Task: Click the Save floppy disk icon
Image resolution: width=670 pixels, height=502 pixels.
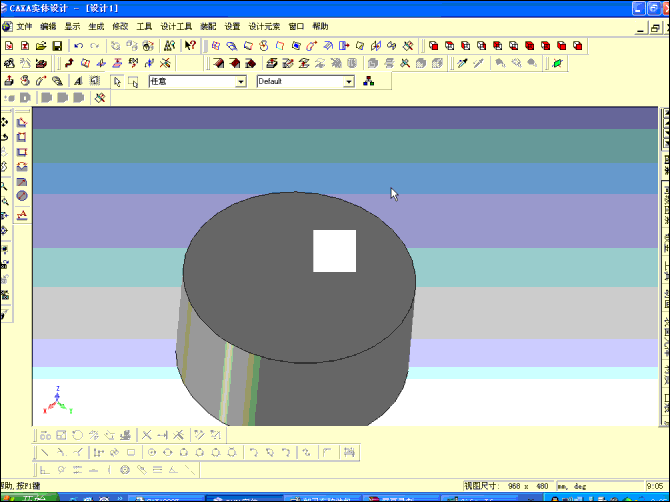Action: point(57,46)
